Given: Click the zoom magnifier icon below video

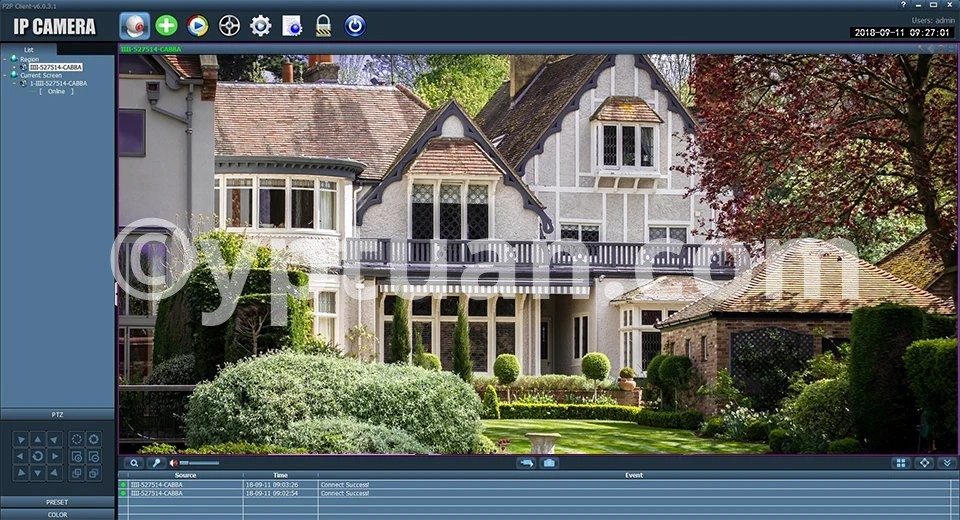Looking at the screenshot, I should pyautogui.click(x=135, y=463).
